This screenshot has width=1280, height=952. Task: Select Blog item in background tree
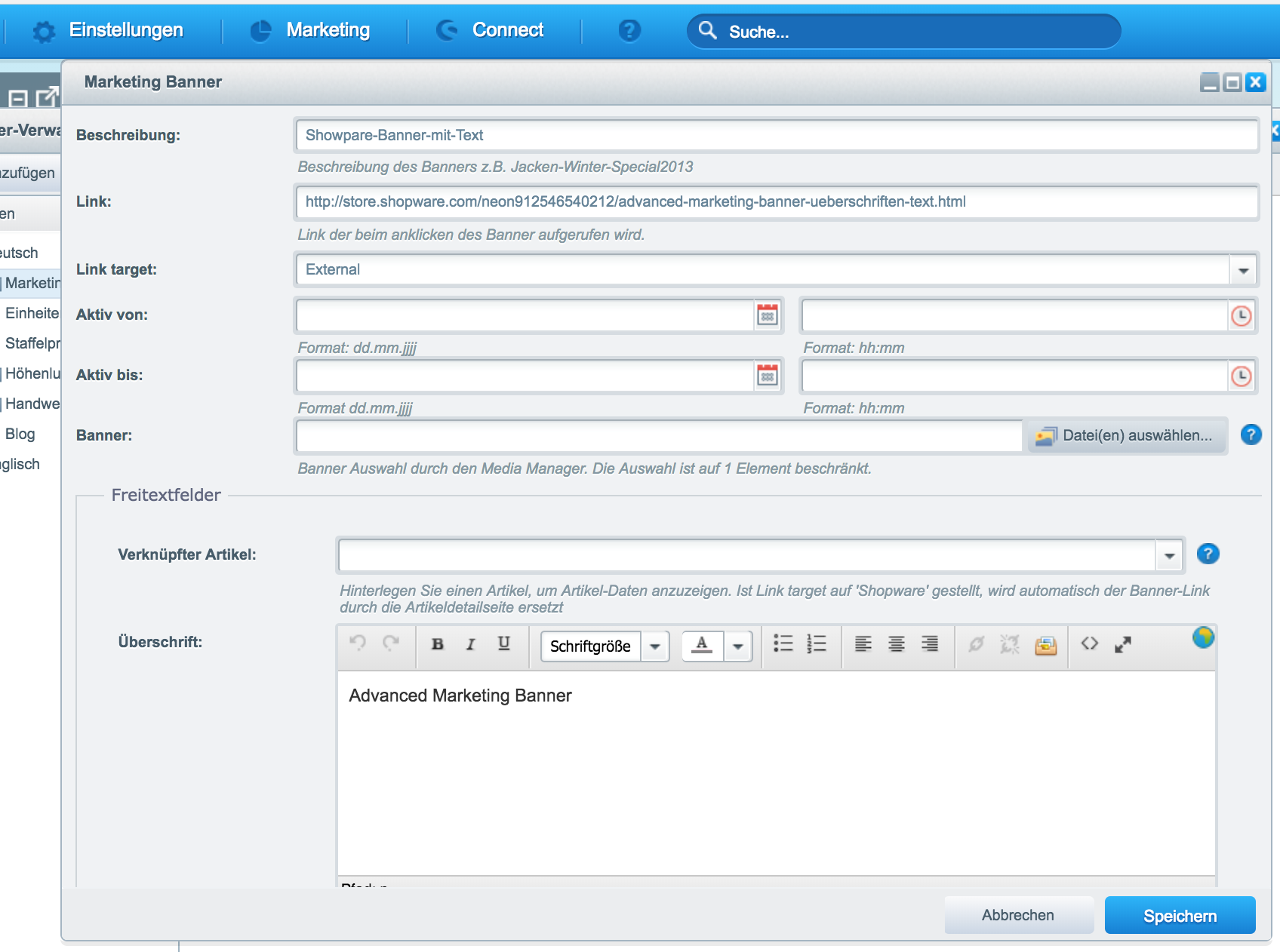point(20,434)
